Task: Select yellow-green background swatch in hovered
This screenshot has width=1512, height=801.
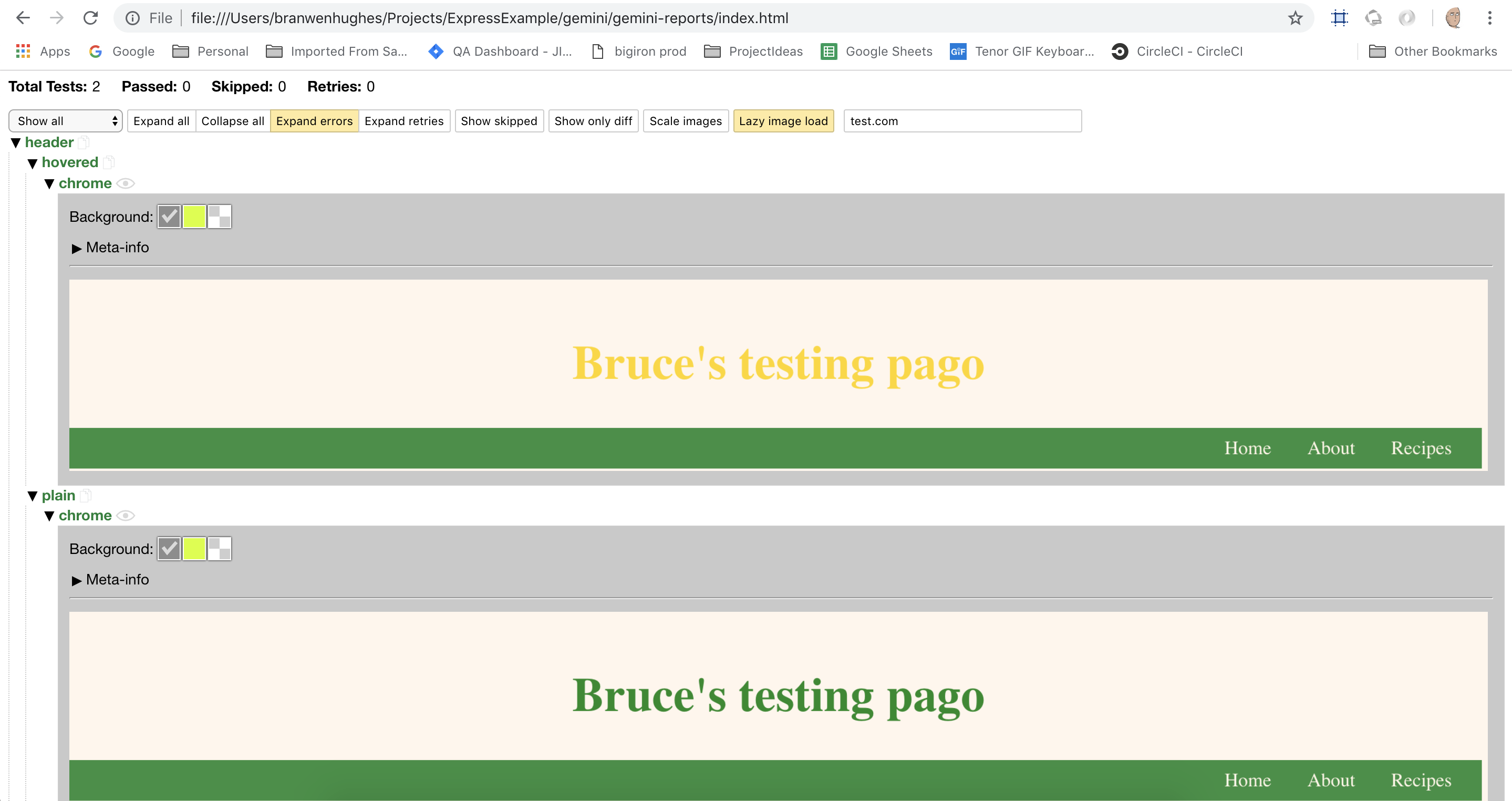Action: point(194,217)
